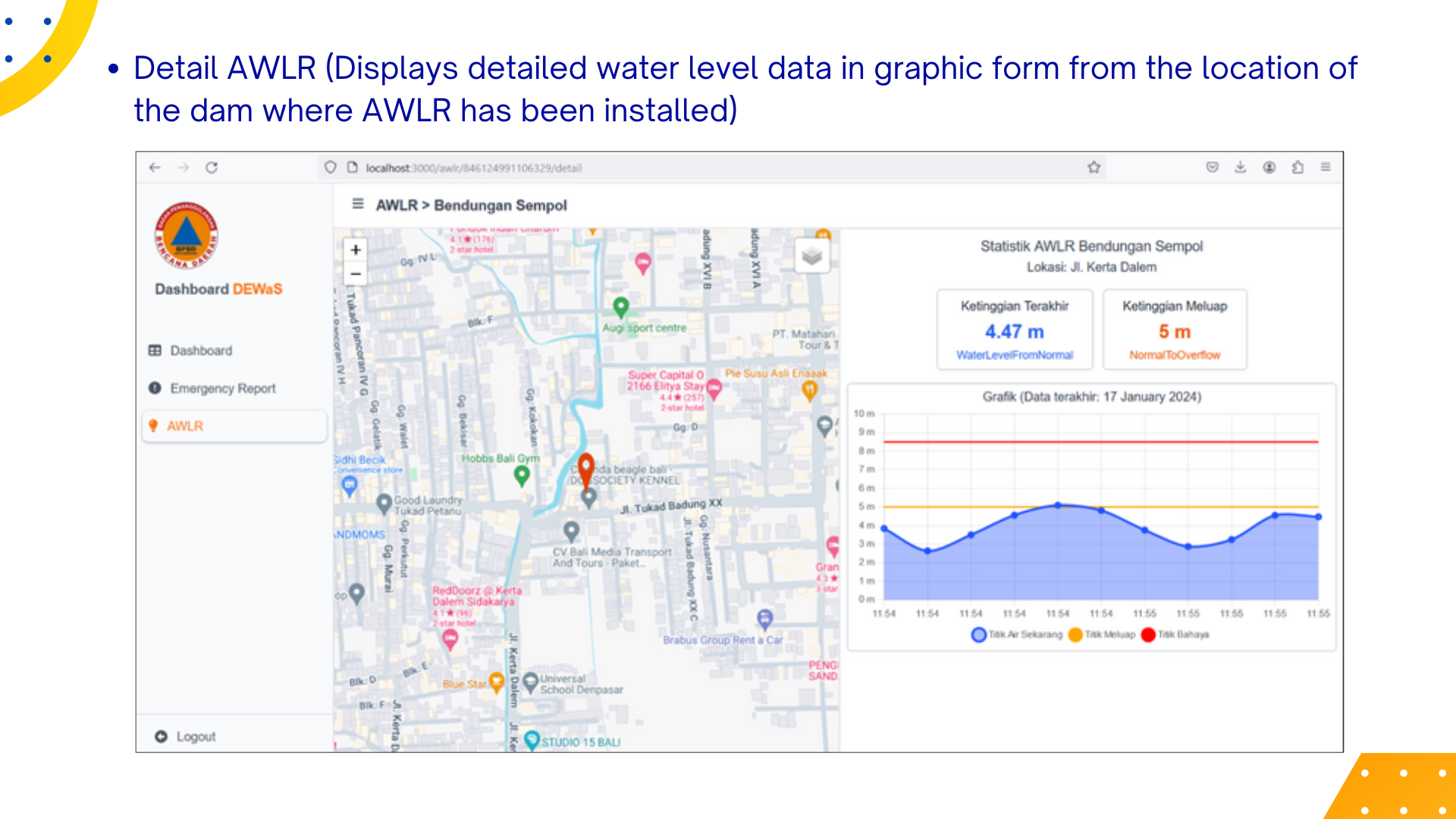The width and height of the screenshot is (1456, 819).
Task: Click the Logout button
Action: point(195,736)
